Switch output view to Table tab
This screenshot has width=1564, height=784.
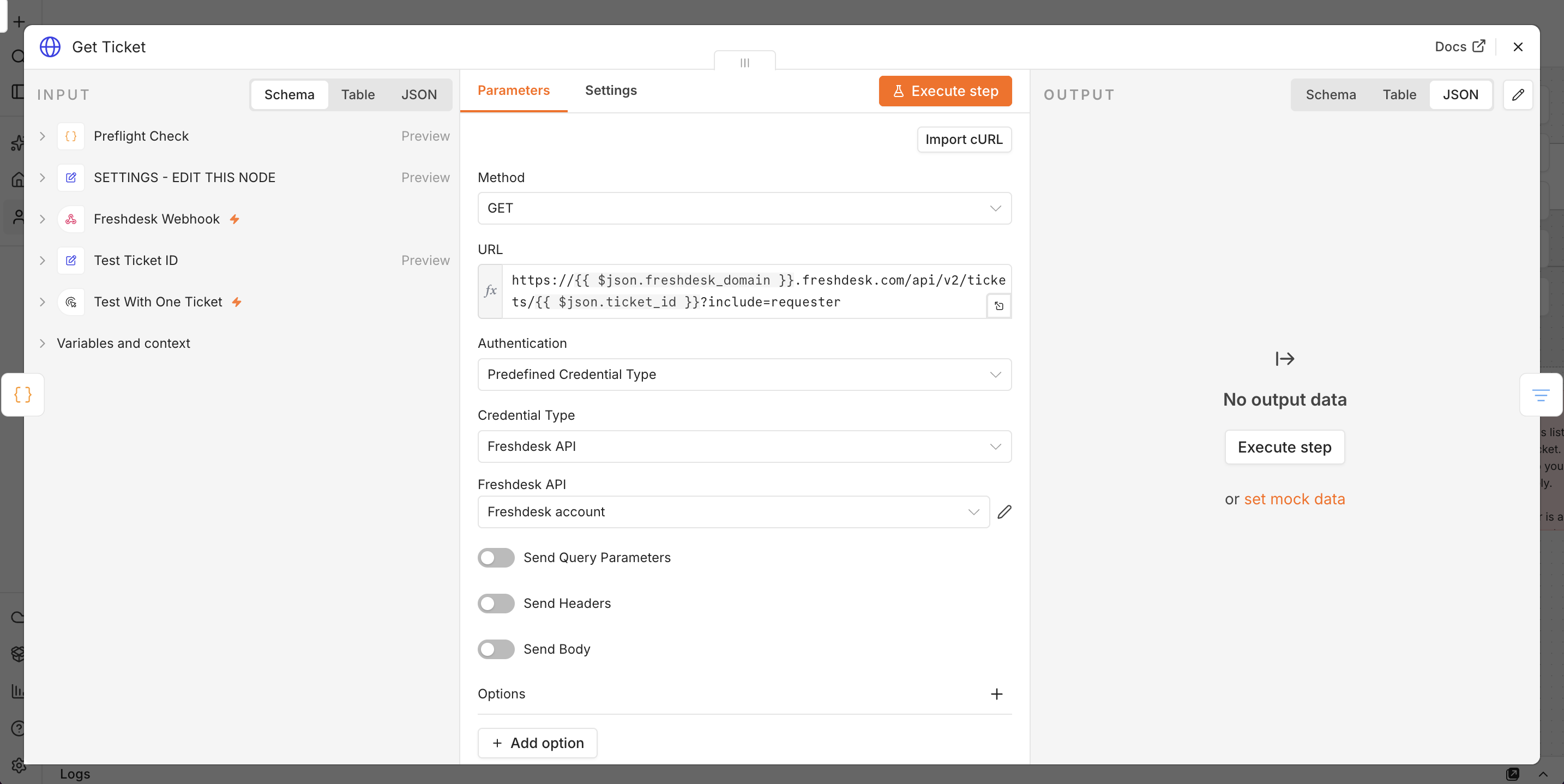coord(1399,95)
